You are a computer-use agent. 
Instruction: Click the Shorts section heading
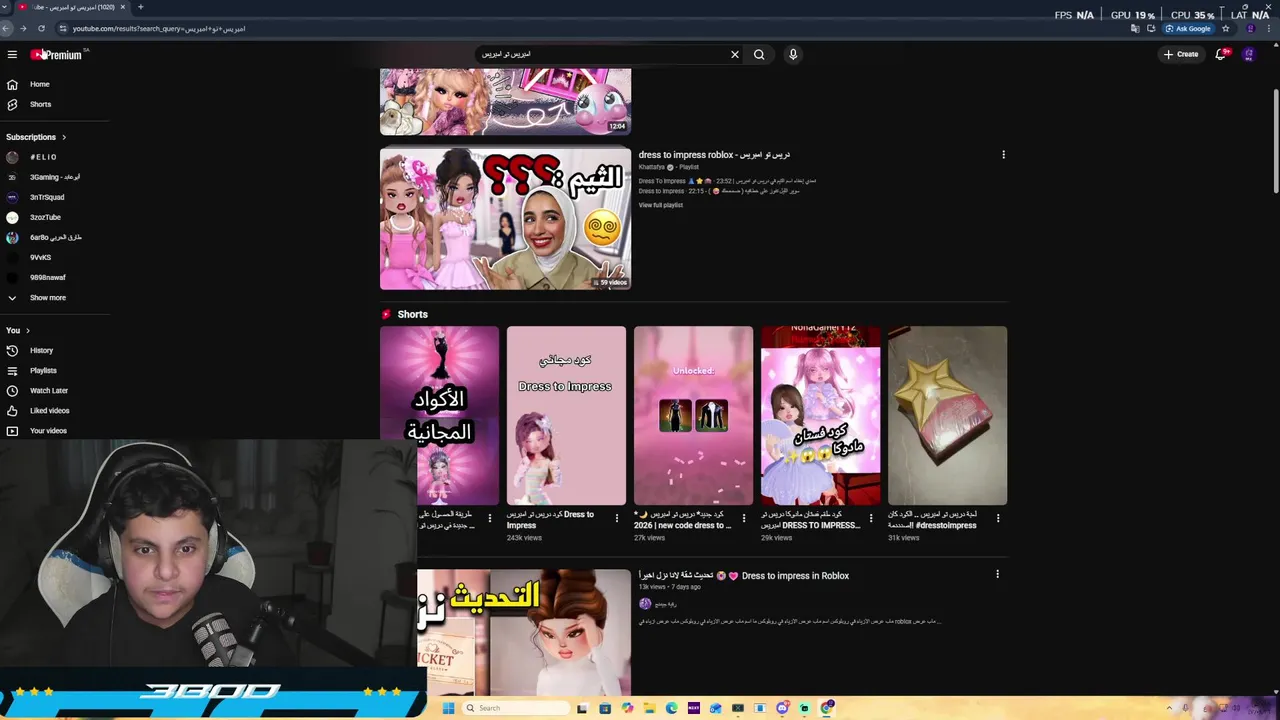click(412, 314)
